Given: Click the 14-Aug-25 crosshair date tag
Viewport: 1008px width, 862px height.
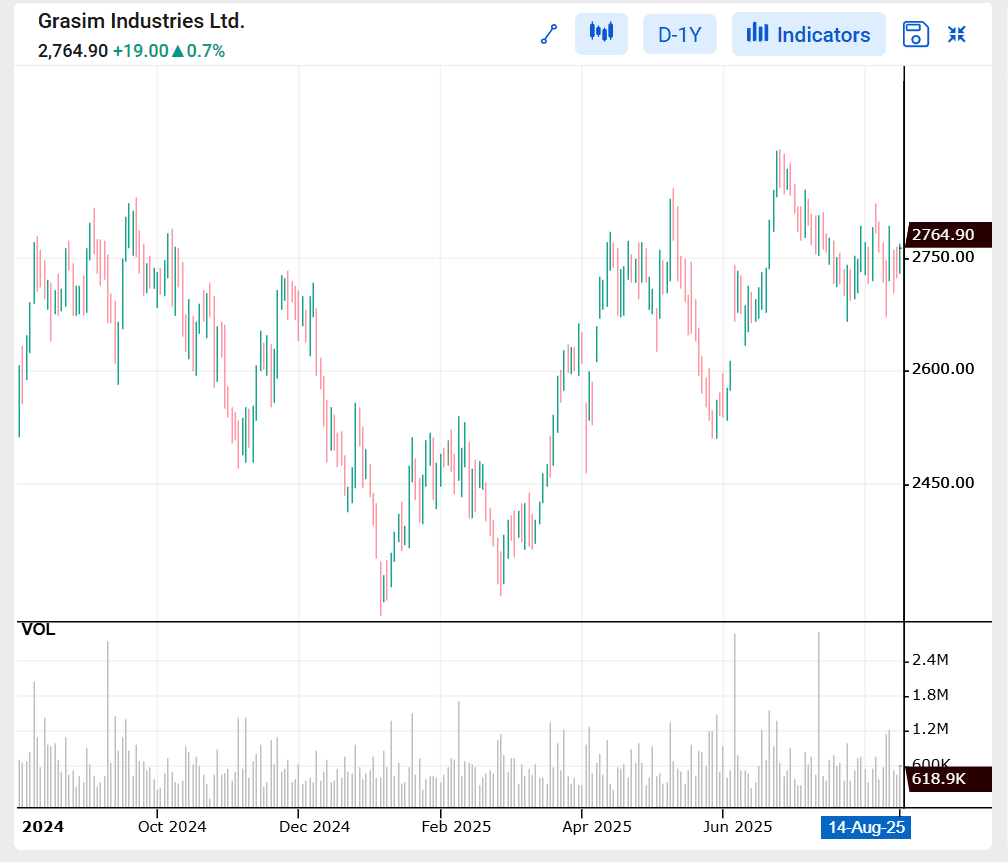Looking at the screenshot, I should coord(866,827).
